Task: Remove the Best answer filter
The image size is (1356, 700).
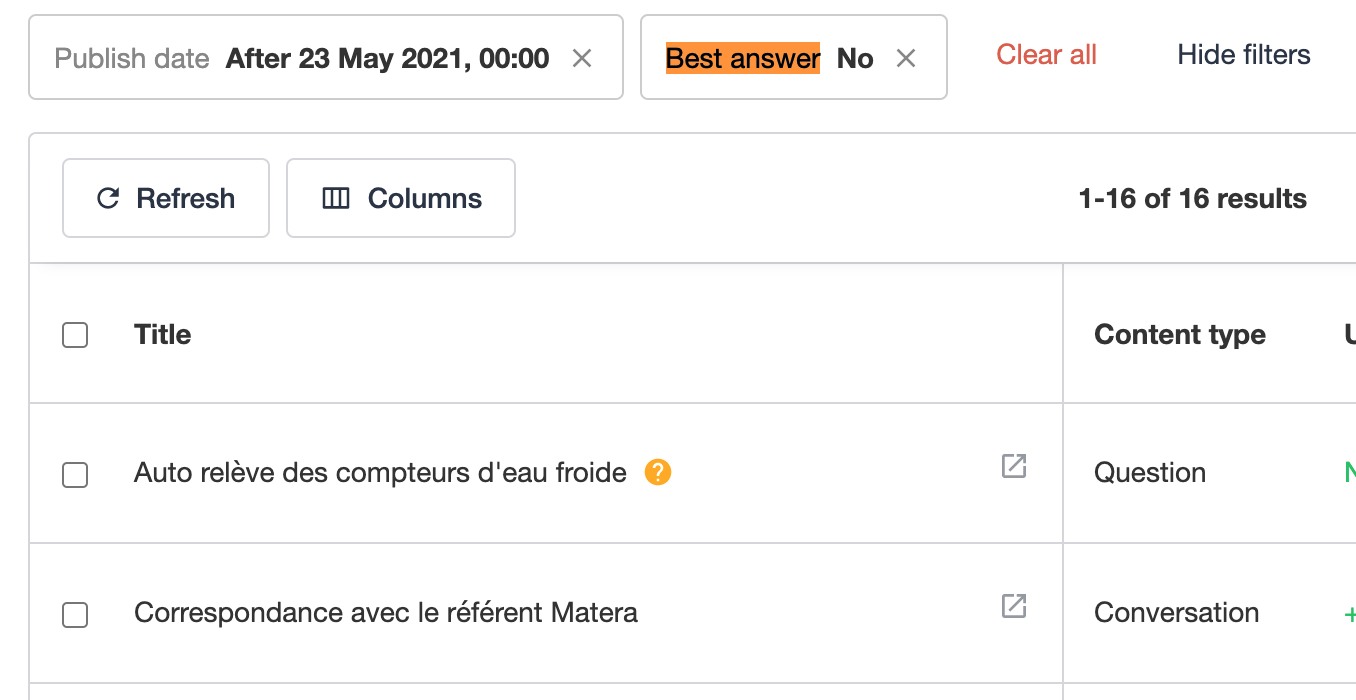Action: [906, 59]
